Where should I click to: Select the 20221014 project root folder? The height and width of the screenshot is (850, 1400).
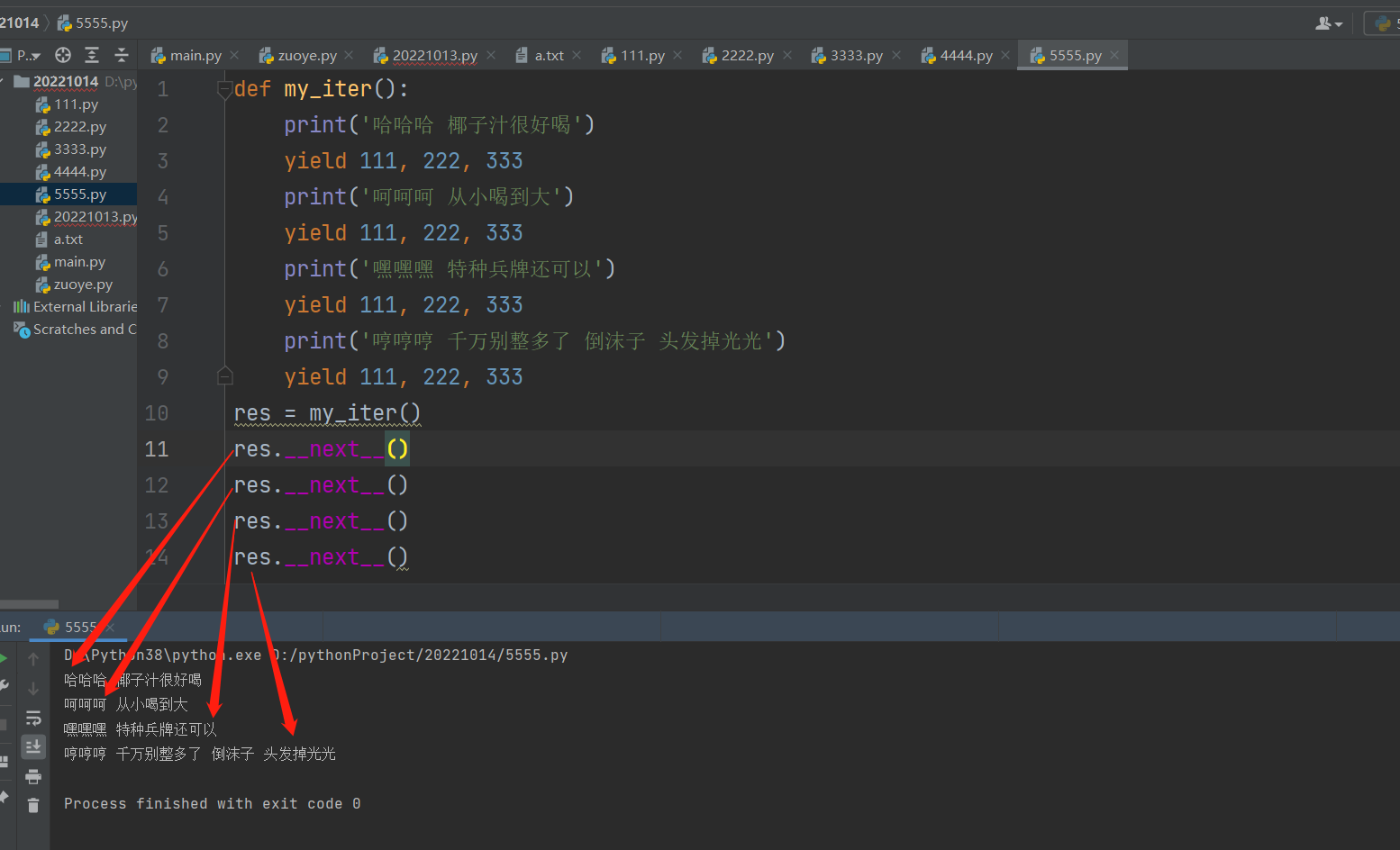(68, 81)
